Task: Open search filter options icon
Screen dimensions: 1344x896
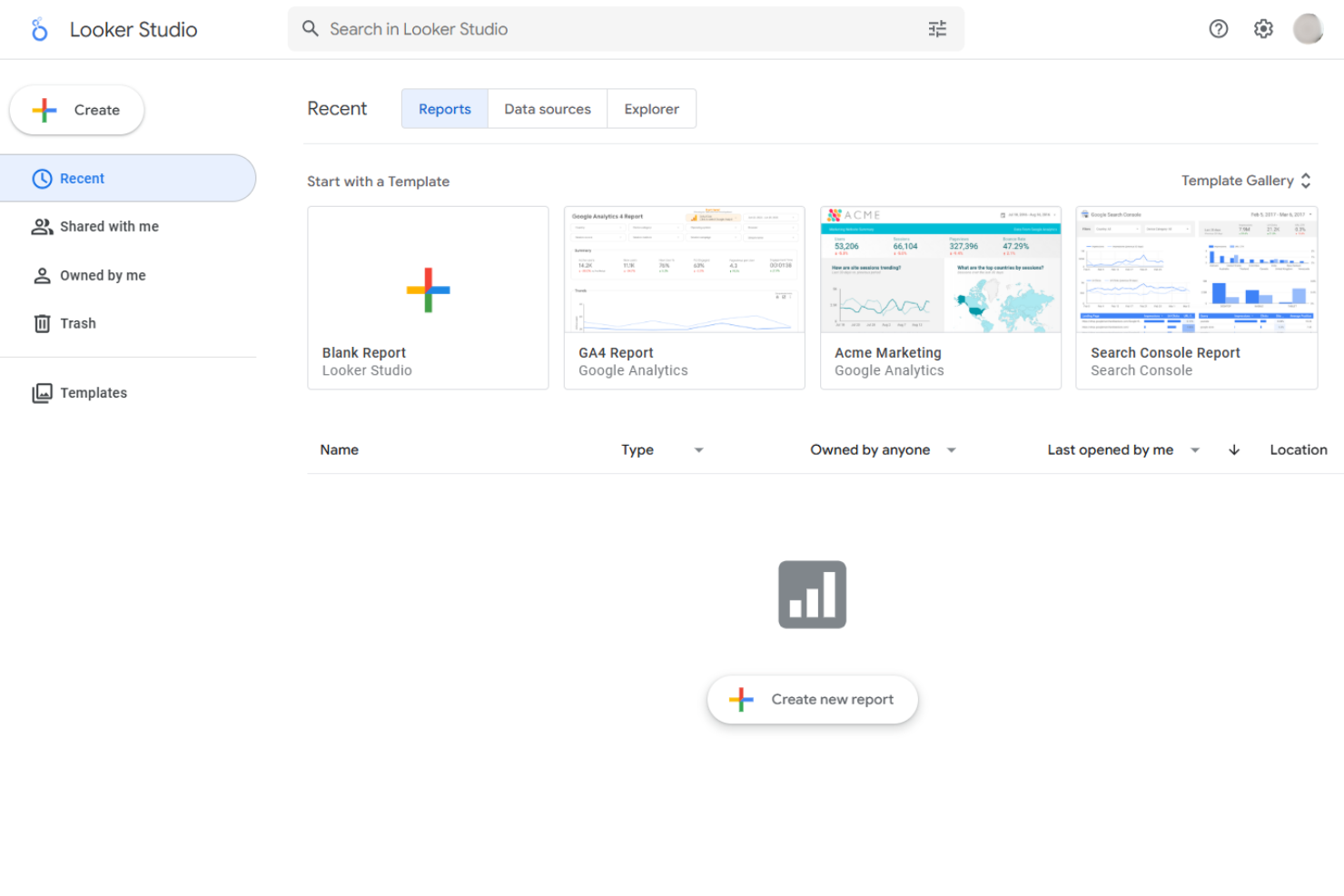Action: 937,28
